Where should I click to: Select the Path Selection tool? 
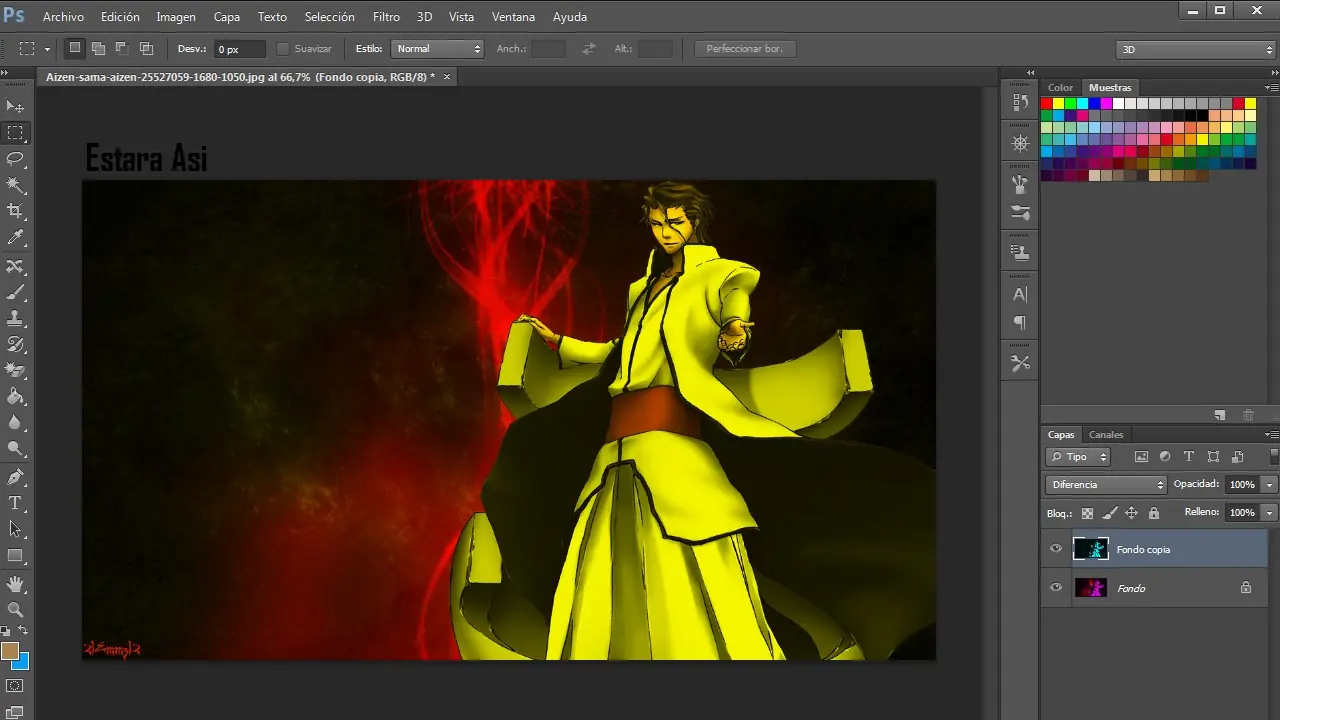(15, 529)
